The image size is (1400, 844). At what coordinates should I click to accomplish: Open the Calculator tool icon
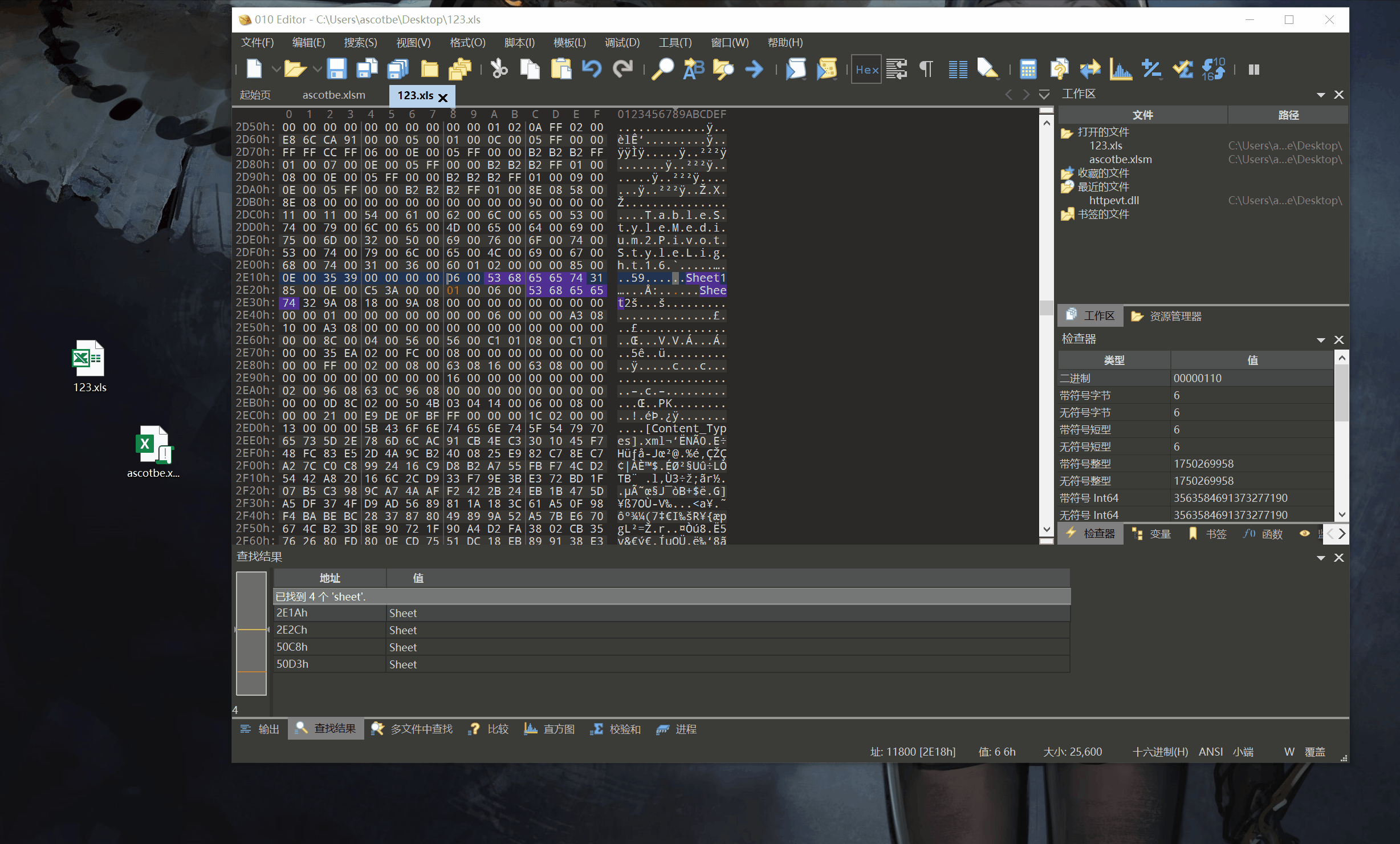coord(1028,69)
